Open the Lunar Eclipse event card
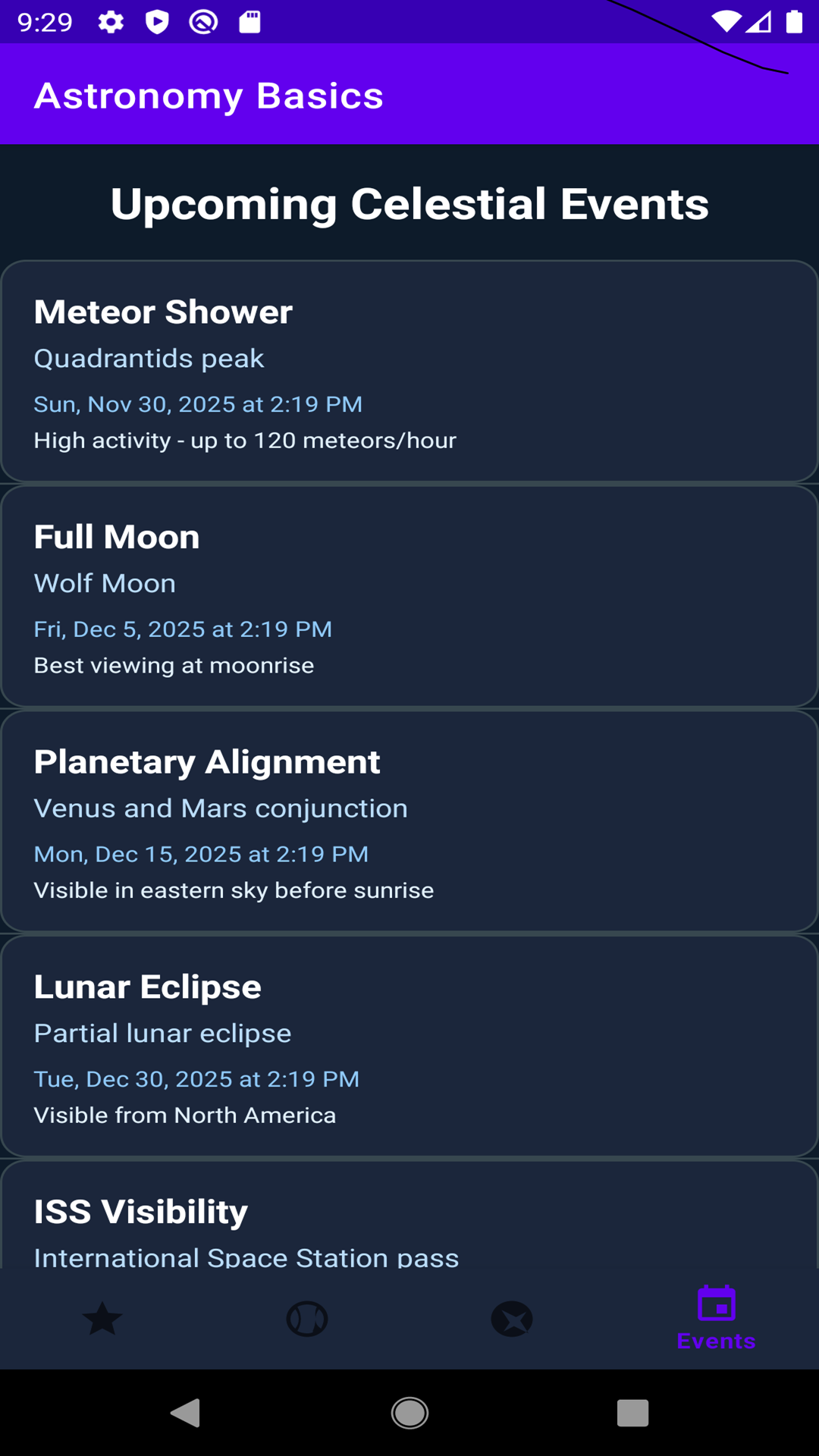Screen dimensions: 819x1456 click(x=409, y=1046)
